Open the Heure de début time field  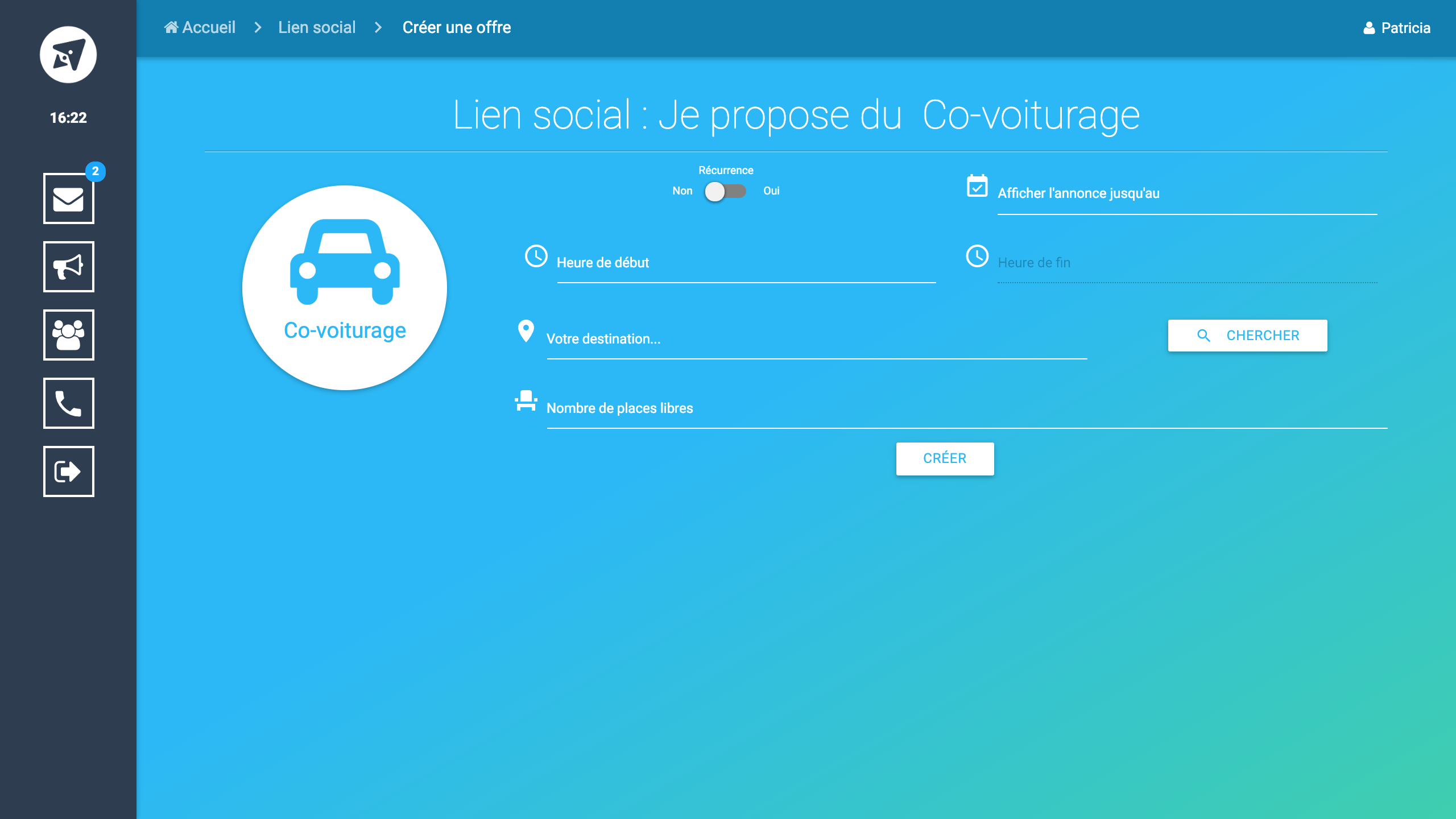click(x=746, y=264)
